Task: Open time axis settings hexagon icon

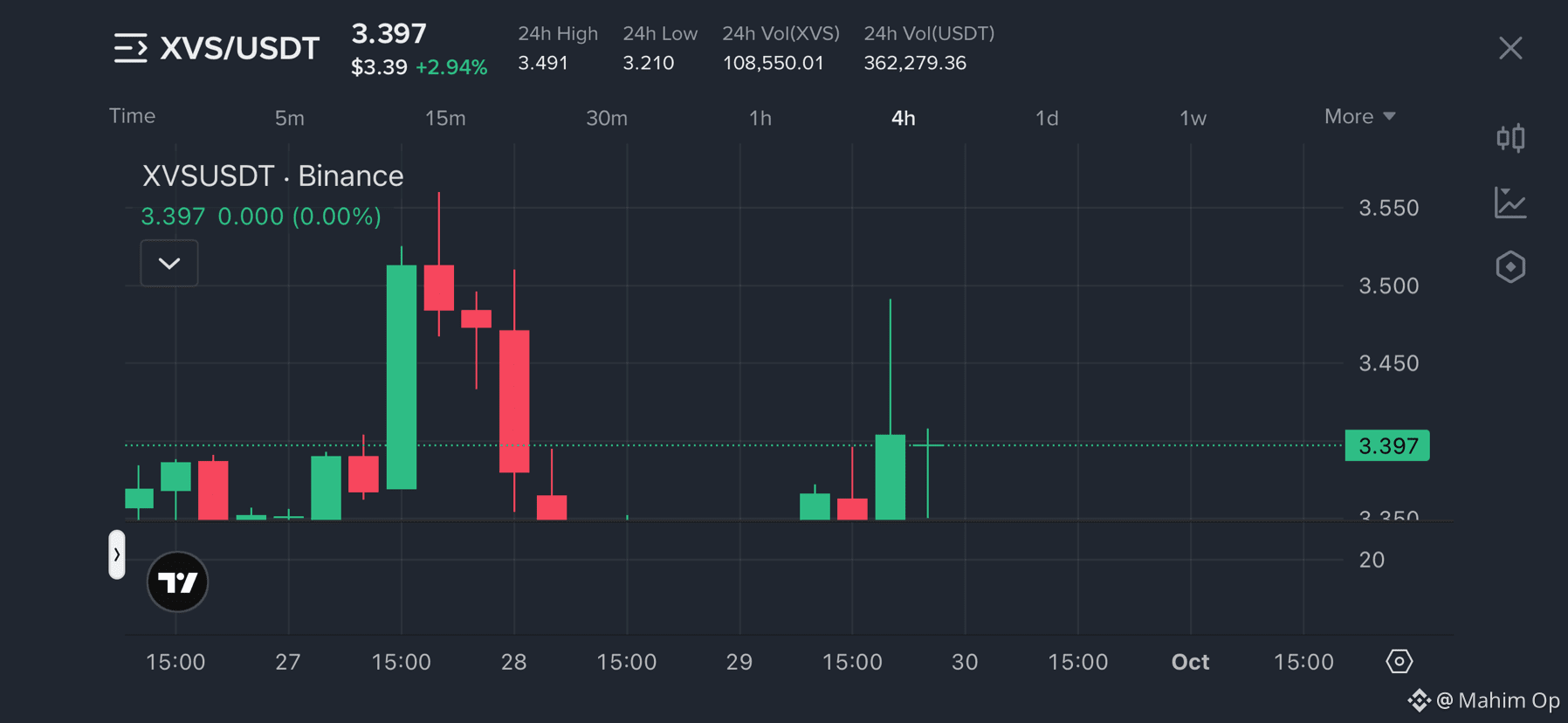Action: click(x=1399, y=661)
